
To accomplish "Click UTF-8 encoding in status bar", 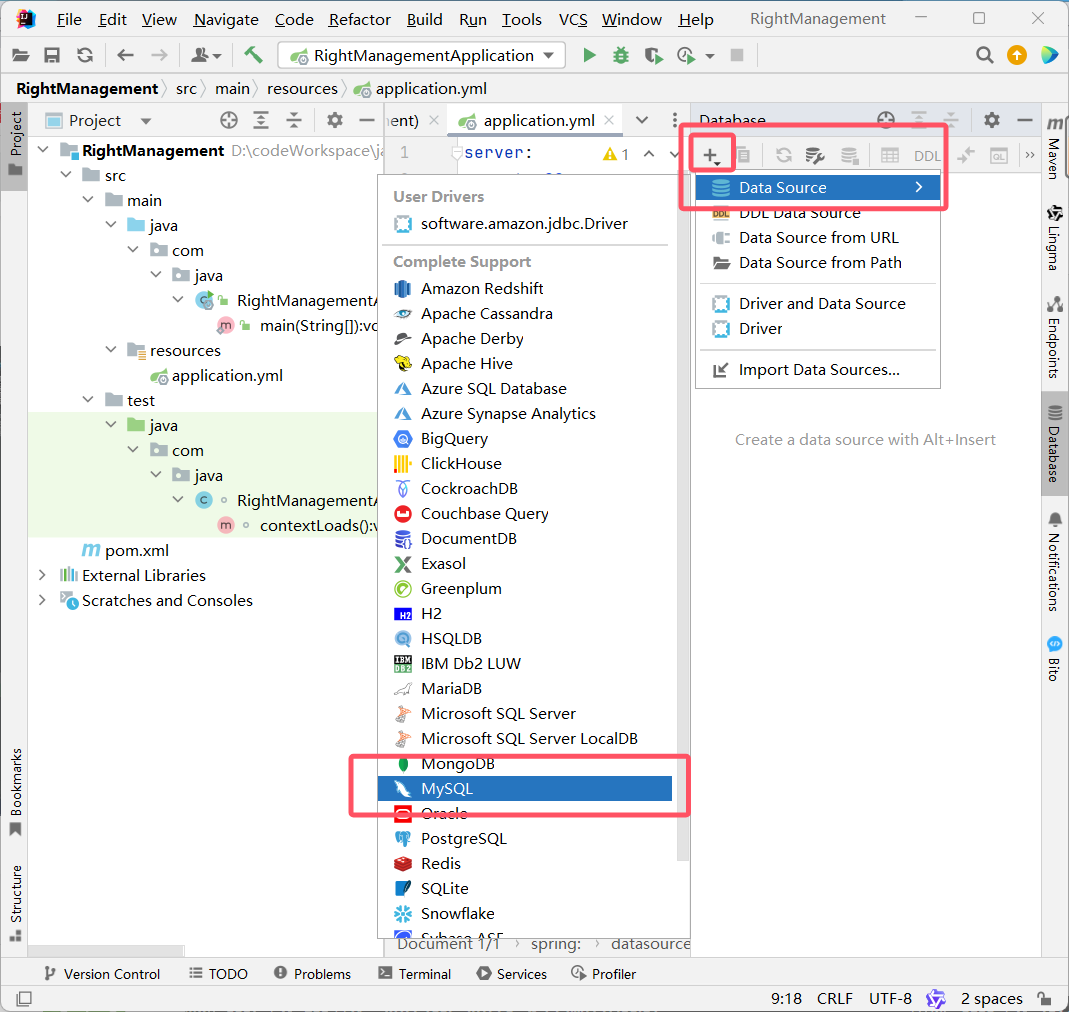I will click(x=890, y=999).
